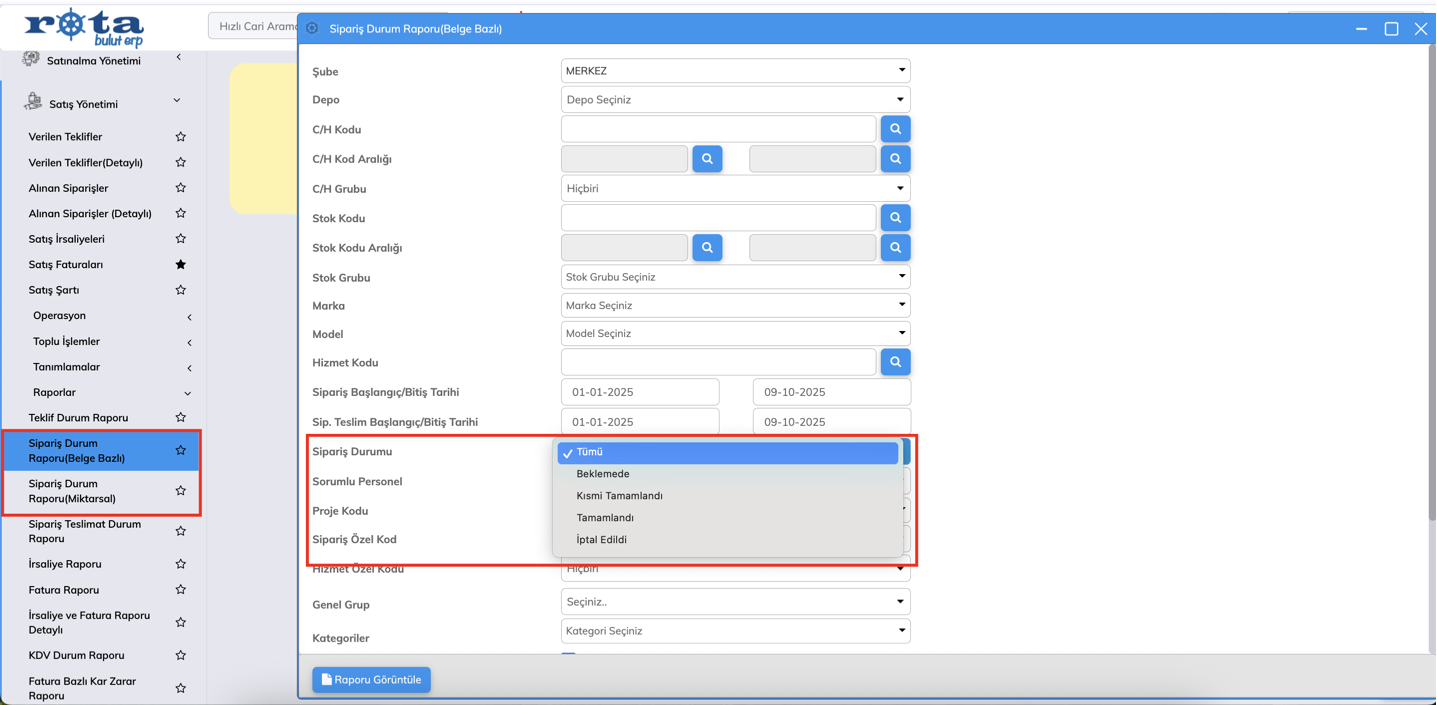Viewport: 1437px width, 705px height.
Task: Select Beklemede from the order status list
Action: [603, 474]
